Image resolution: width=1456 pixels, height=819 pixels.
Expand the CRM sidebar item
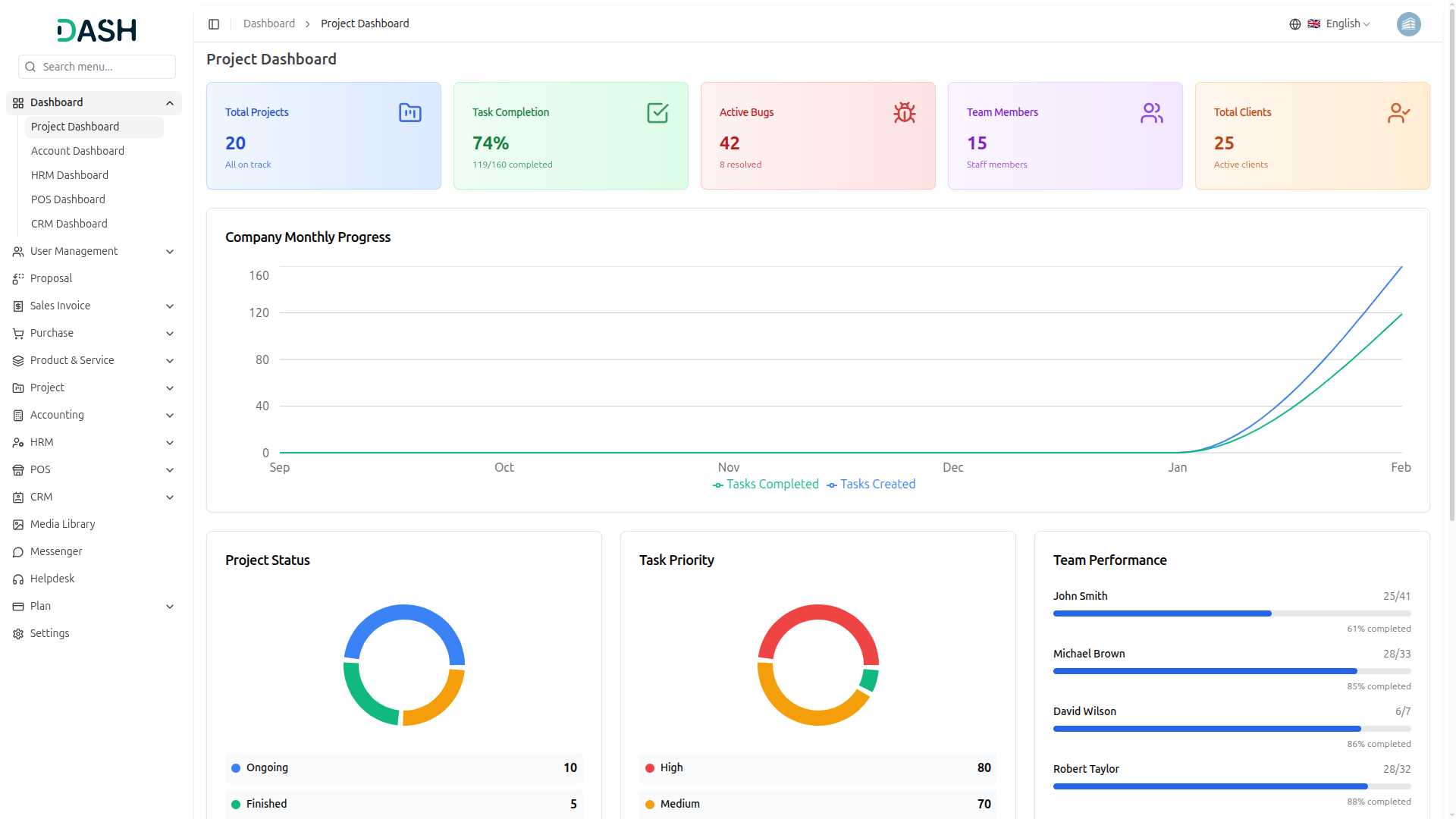tap(94, 497)
